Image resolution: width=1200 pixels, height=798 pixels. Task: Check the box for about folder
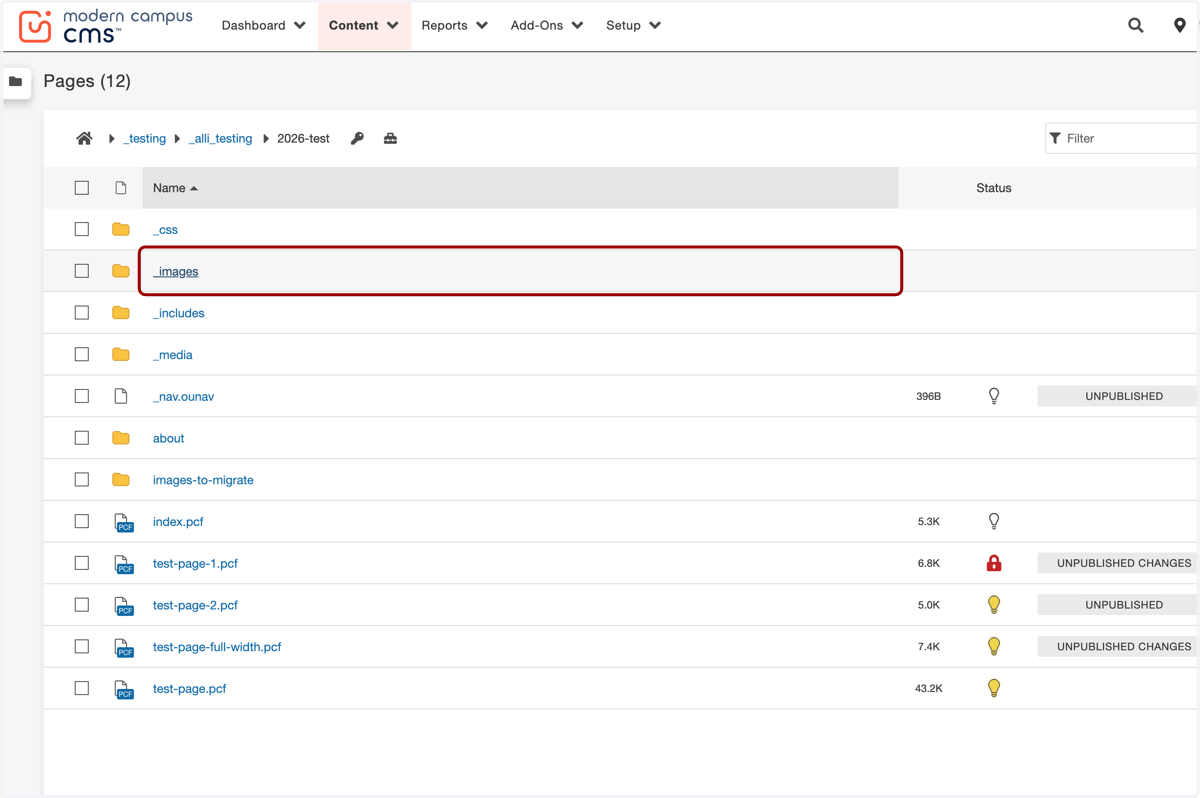(82, 438)
